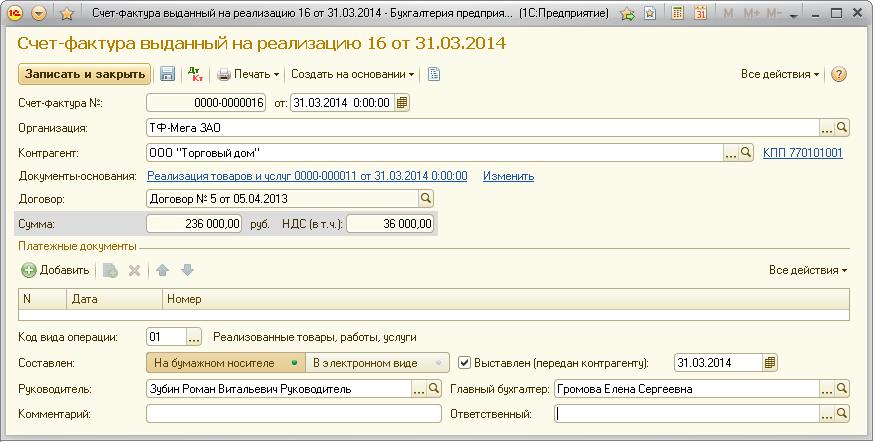The image size is (873, 442).
Task: Click Главный бухгалтер field Громова Елена Сергеевна
Action: 687,389
